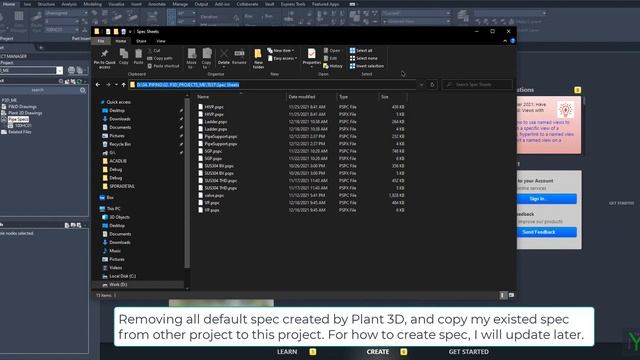Click Invert selection
This screenshot has width=640, height=360.
coord(367,66)
